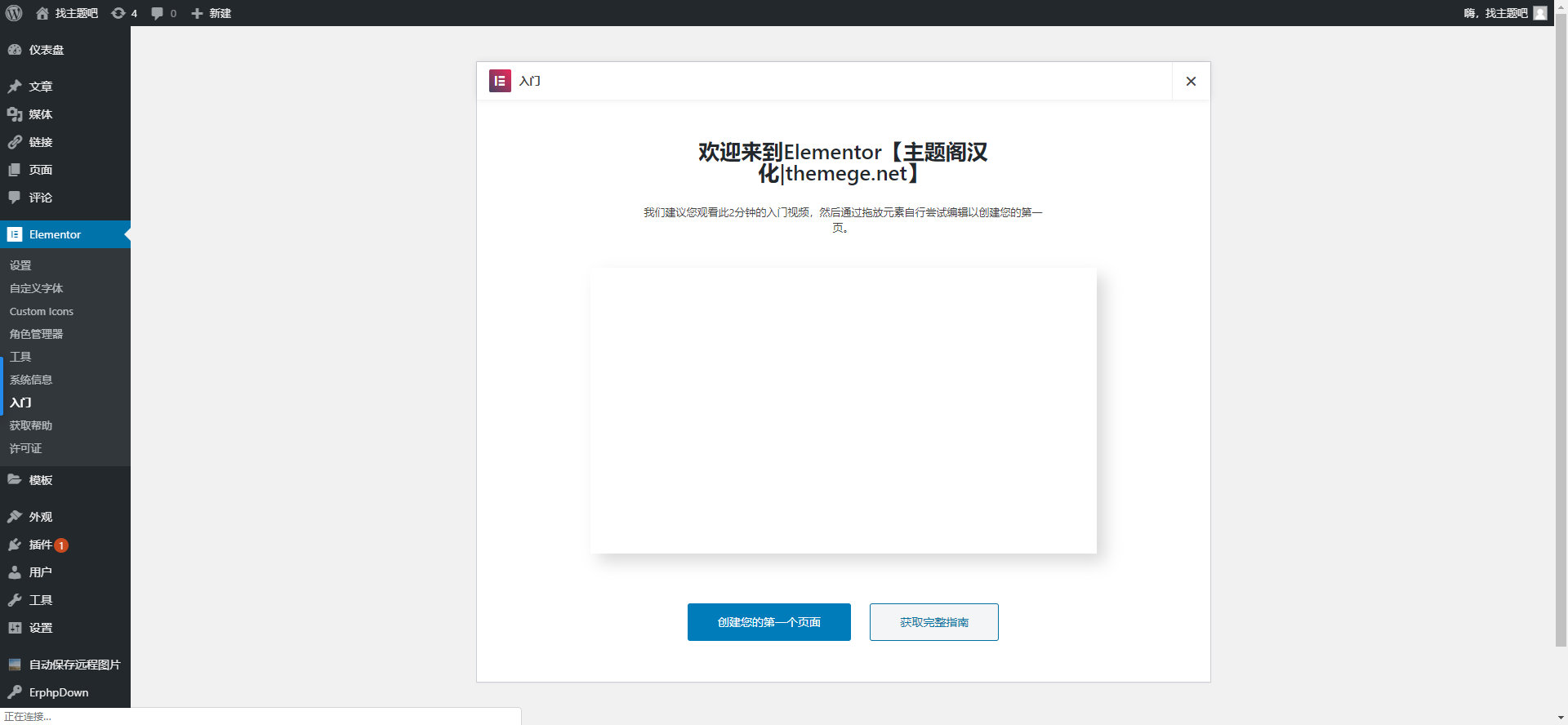Open Elementor 工具 submenu item

(20, 357)
